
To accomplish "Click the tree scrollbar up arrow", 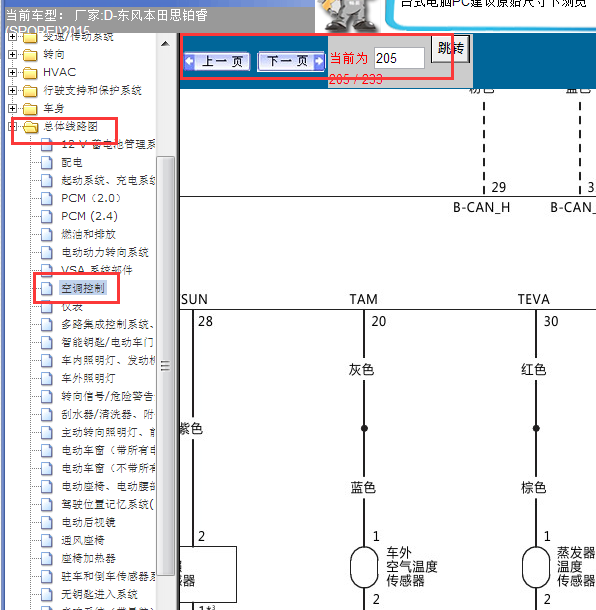I will [x=165, y=44].
